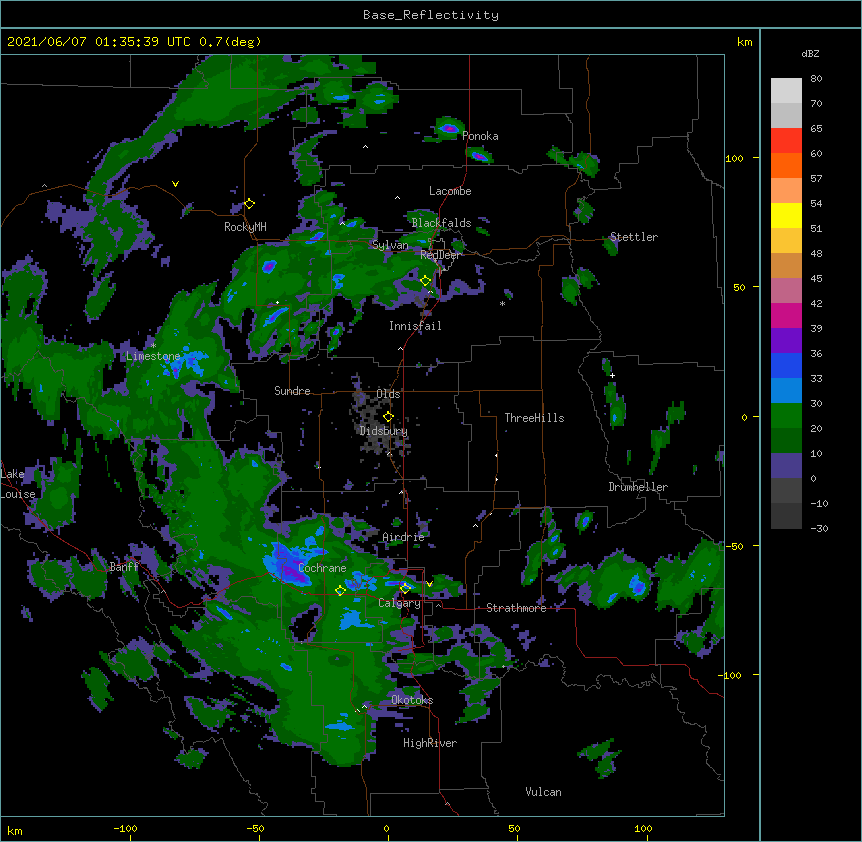
Task: Click the Airdrie town label
Action: pos(403,537)
